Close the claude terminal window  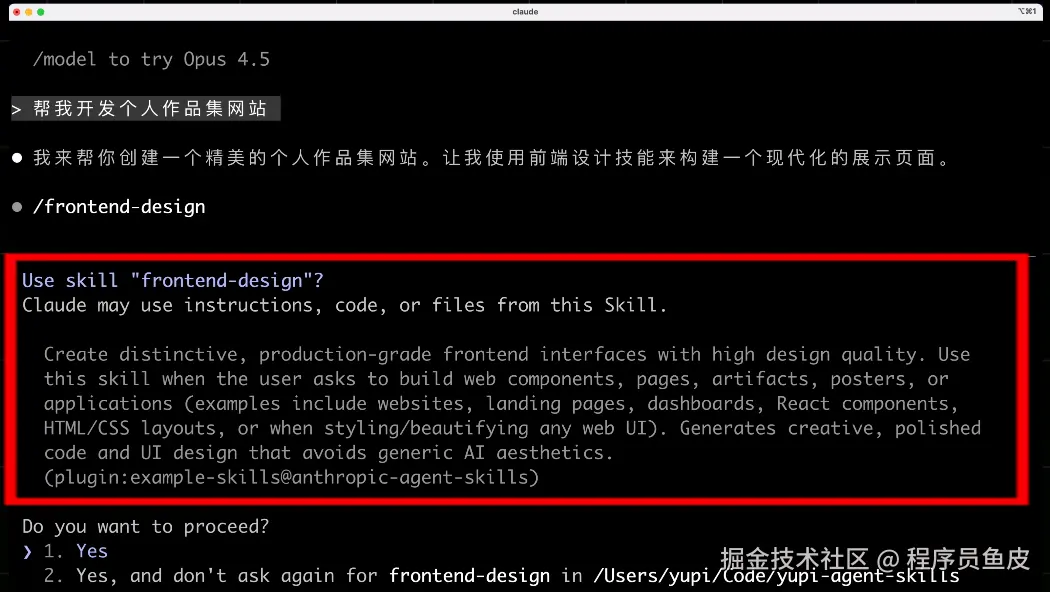tap(17, 12)
